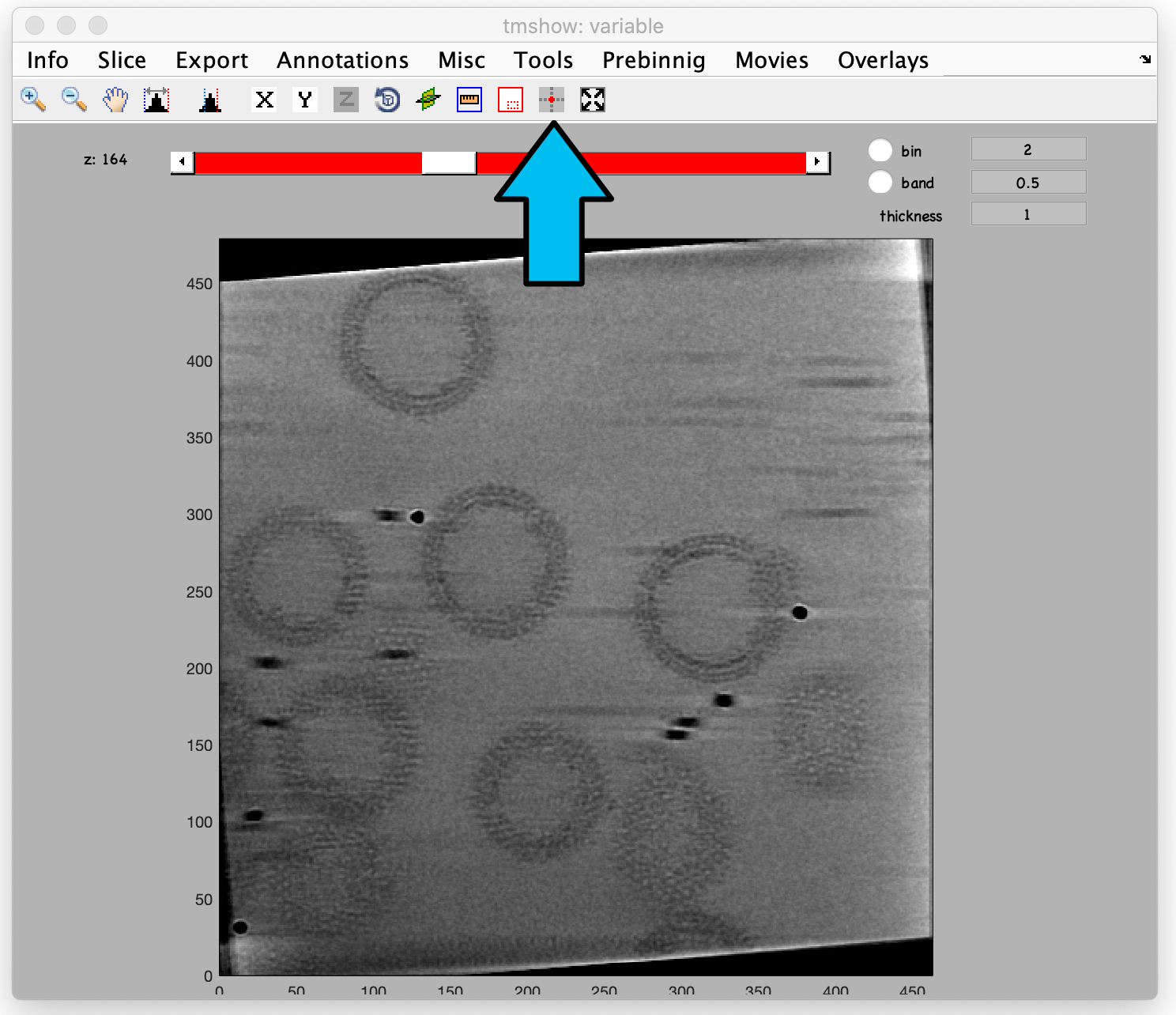Viewport: 1176px width, 1015px height.
Task: Open the first histogram adjustment tool
Action: pos(156,99)
